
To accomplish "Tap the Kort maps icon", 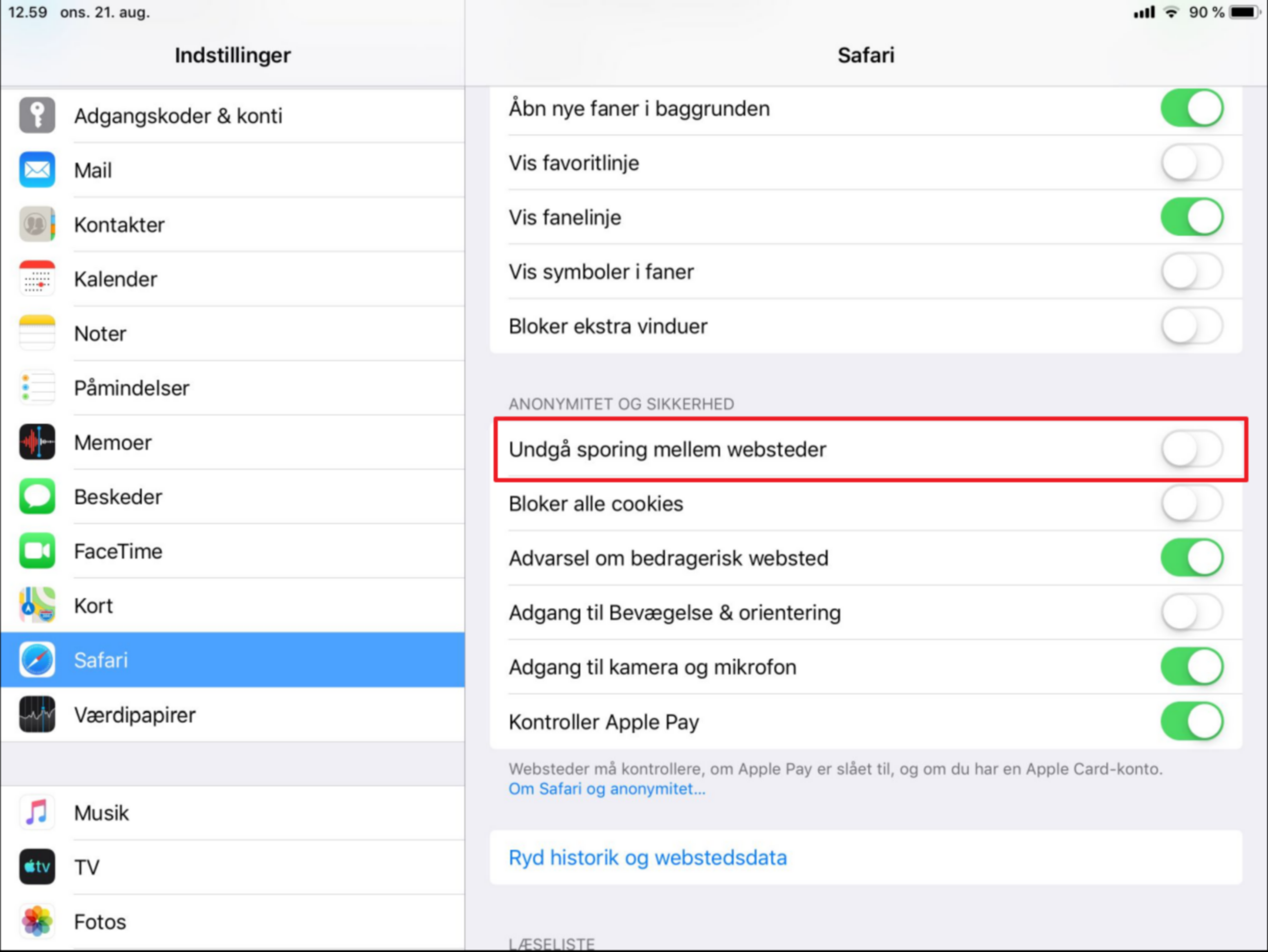I will [x=37, y=605].
